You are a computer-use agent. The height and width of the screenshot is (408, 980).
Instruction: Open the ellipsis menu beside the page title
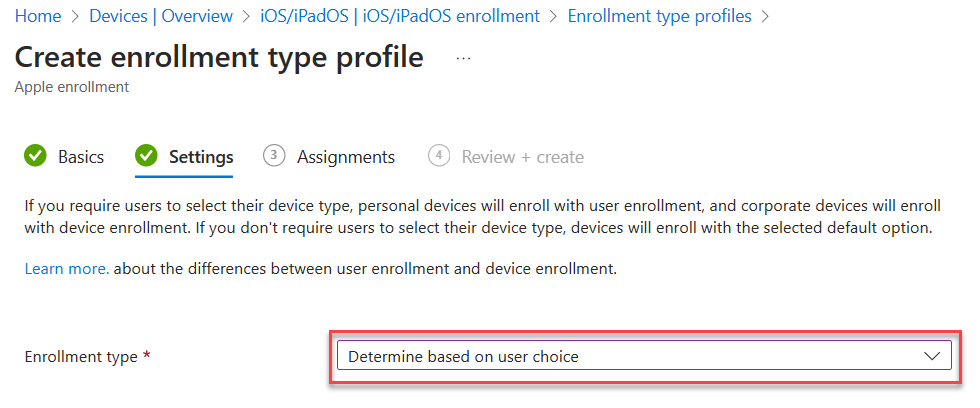(463, 59)
